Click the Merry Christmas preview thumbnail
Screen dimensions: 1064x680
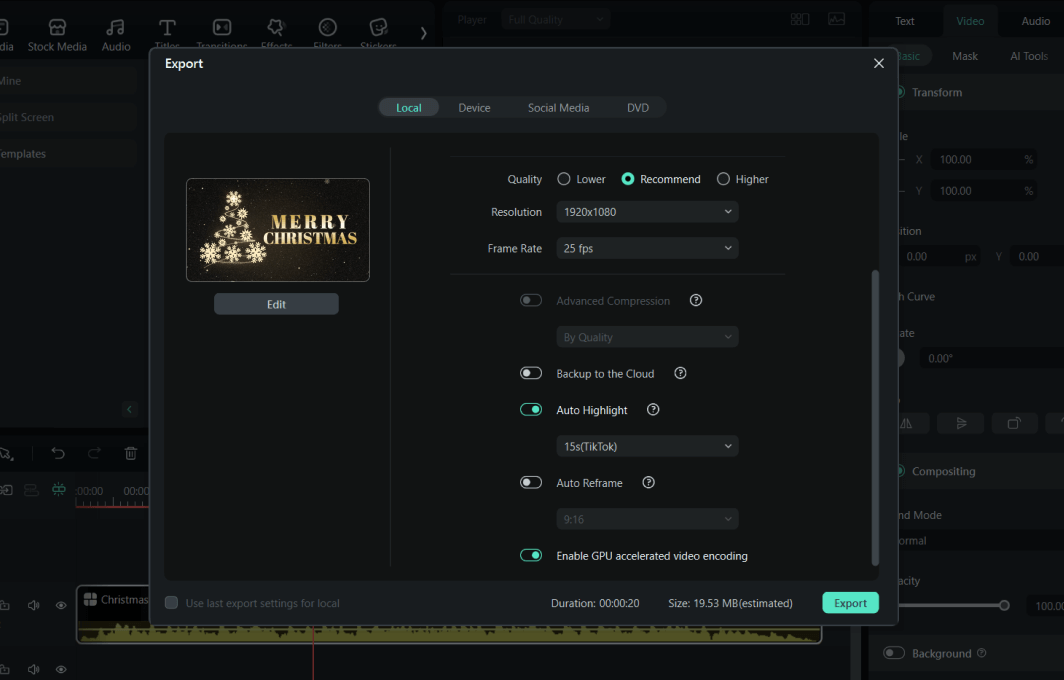[x=278, y=229]
